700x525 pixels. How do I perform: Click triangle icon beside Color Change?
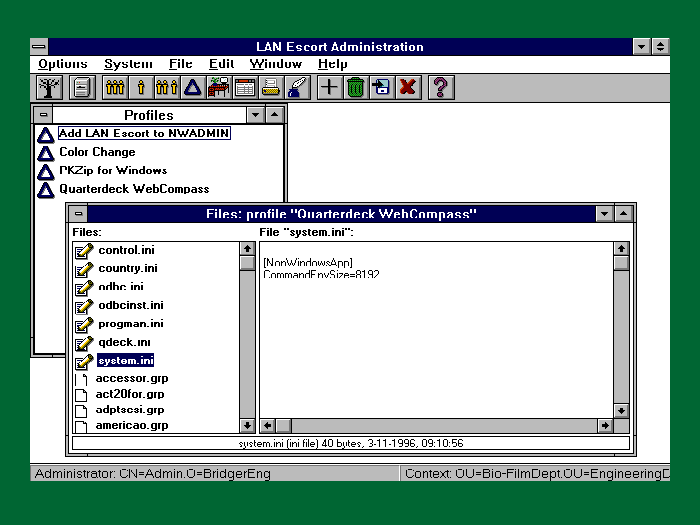pos(46,153)
